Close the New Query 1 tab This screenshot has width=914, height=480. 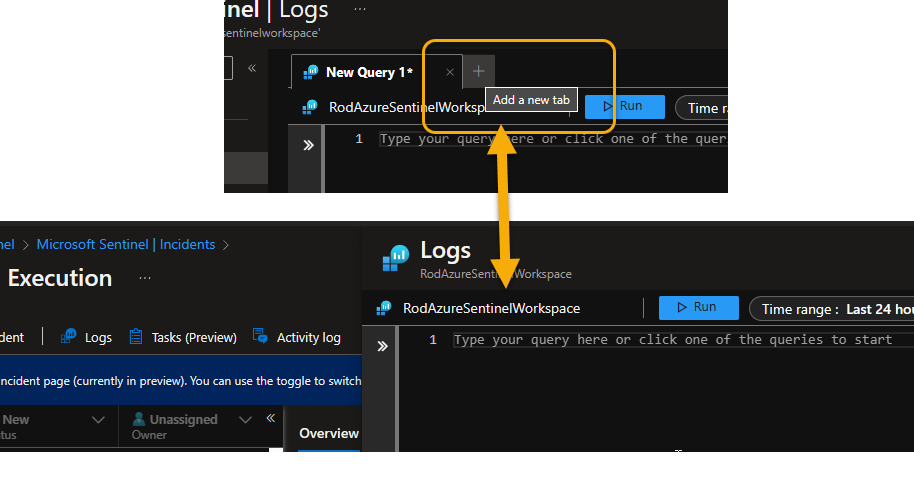[449, 72]
